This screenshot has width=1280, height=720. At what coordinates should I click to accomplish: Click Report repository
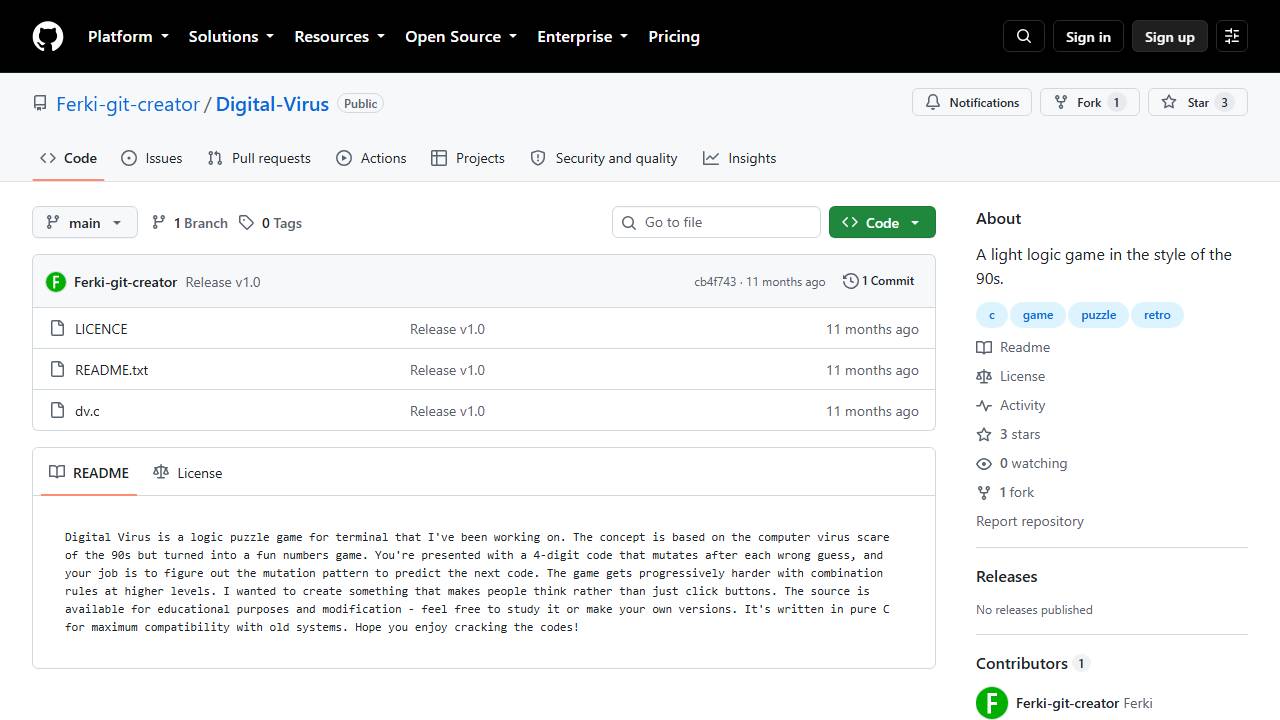point(1030,521)
